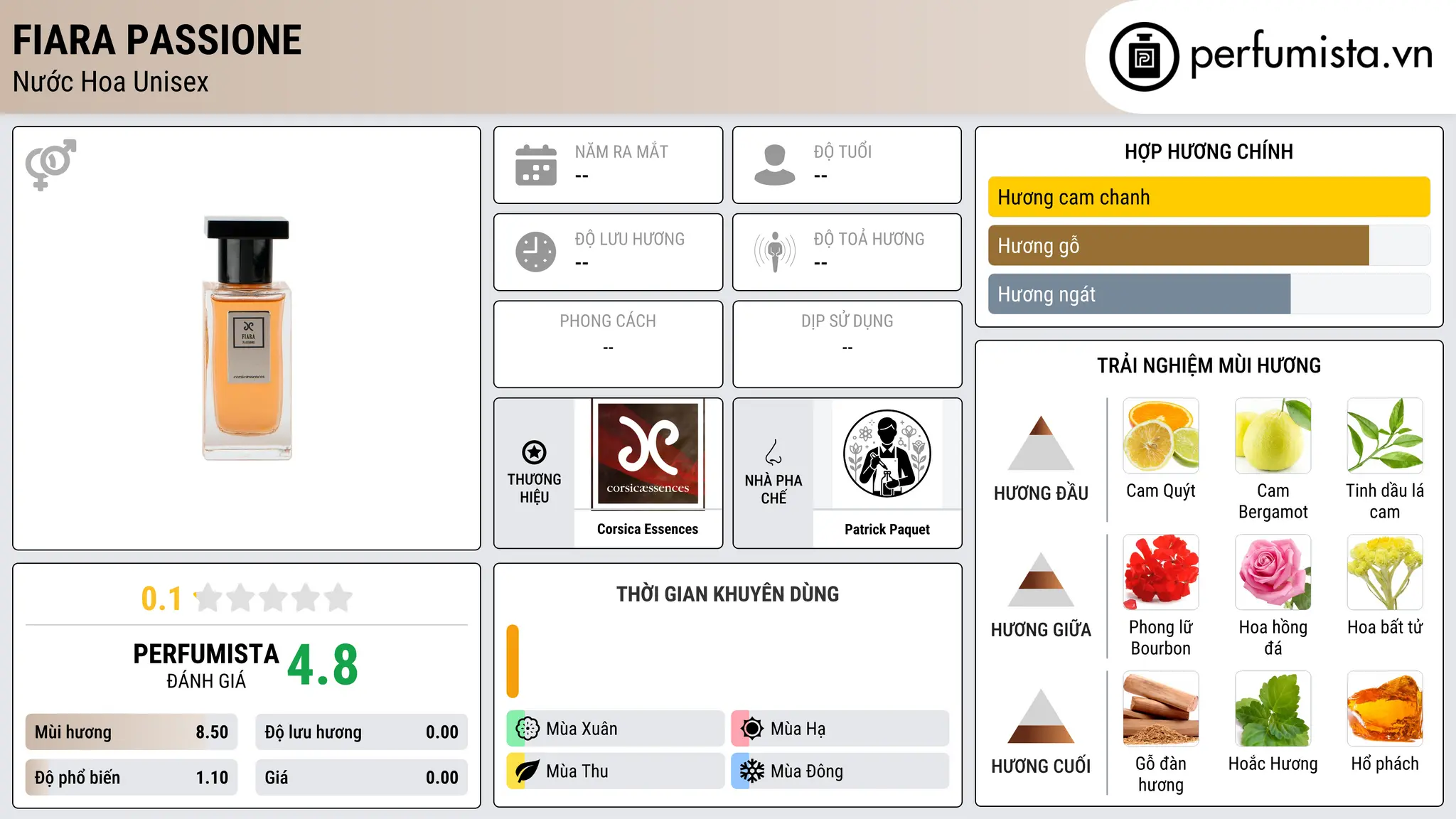Click the Độ lưu hương 0.00 score
The image size is (1456, 819).
(361, 732)
